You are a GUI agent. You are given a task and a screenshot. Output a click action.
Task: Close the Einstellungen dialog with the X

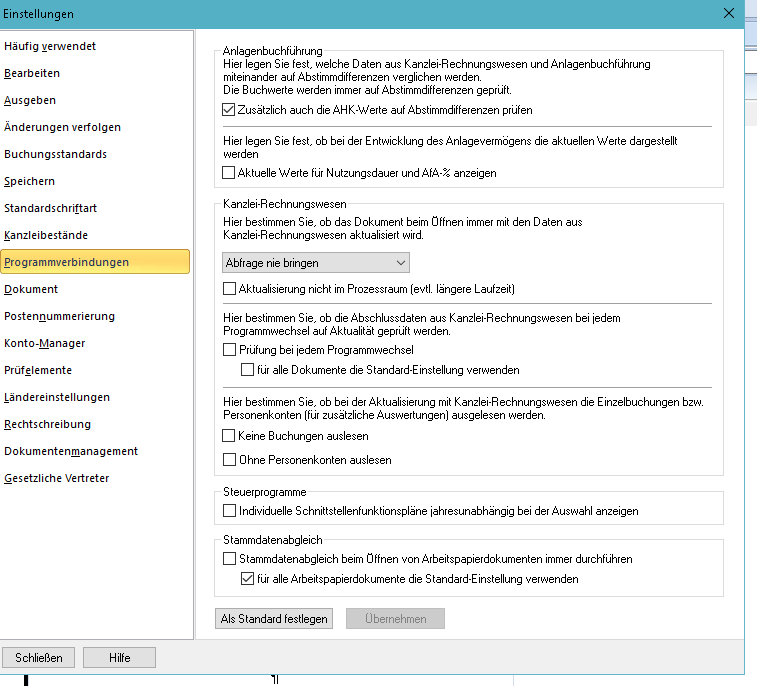coord(729,14)
